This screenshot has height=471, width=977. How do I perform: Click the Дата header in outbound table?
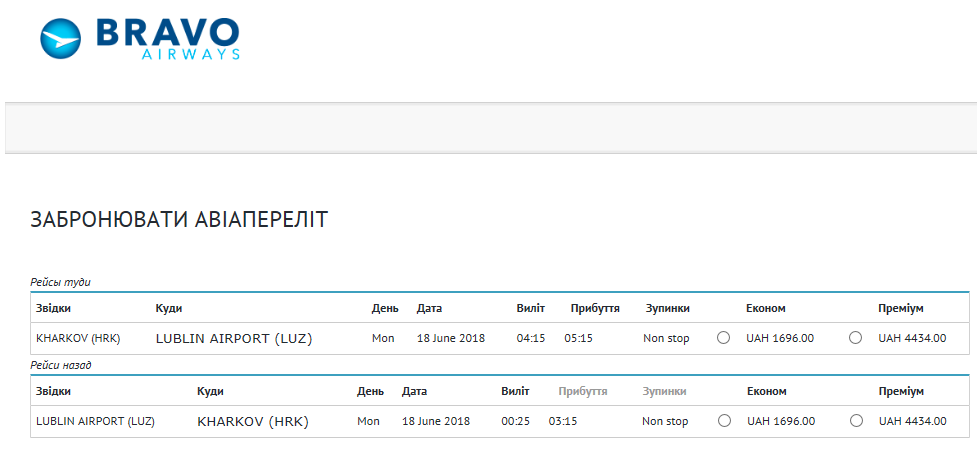[429, 308]
